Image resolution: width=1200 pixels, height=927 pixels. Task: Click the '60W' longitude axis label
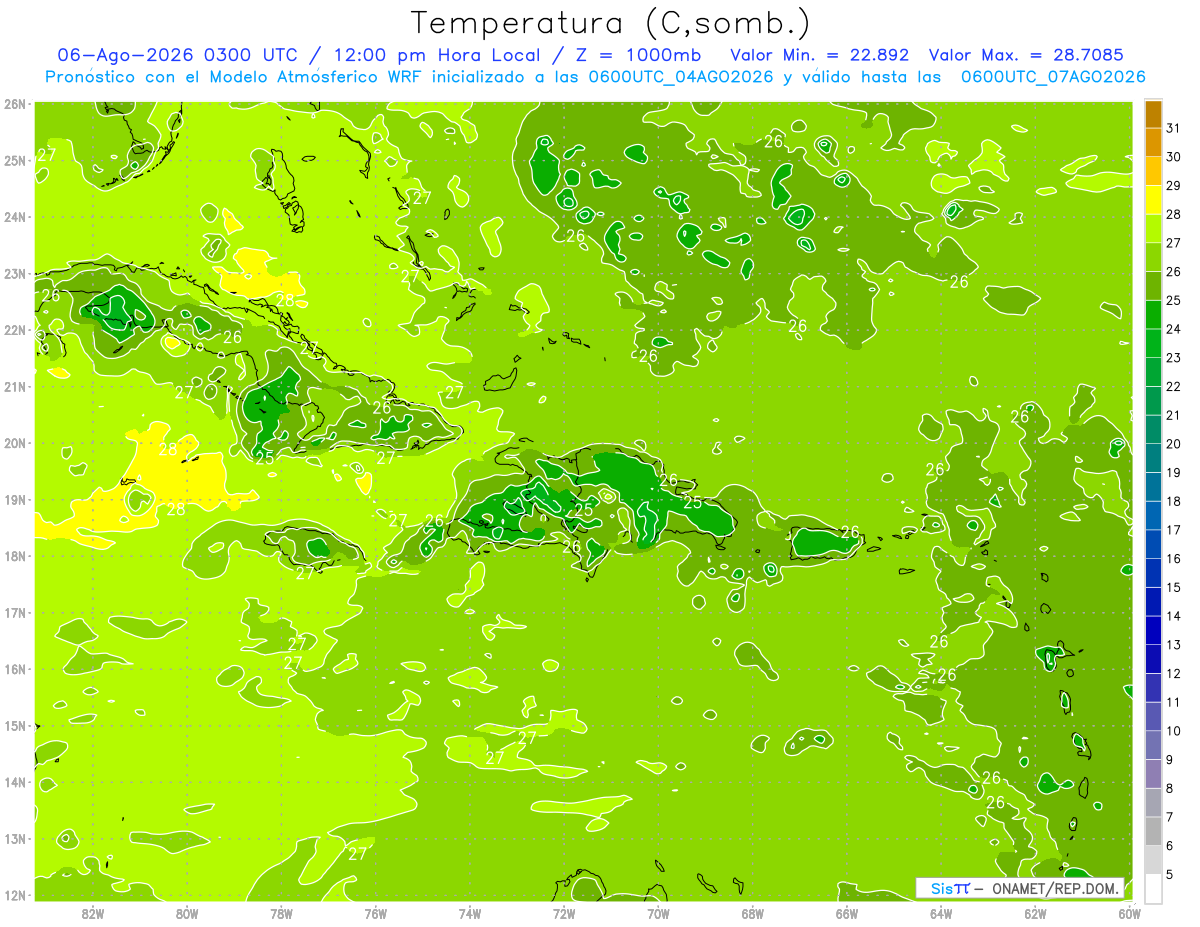pyautogui.click(x=1130, y=913)
